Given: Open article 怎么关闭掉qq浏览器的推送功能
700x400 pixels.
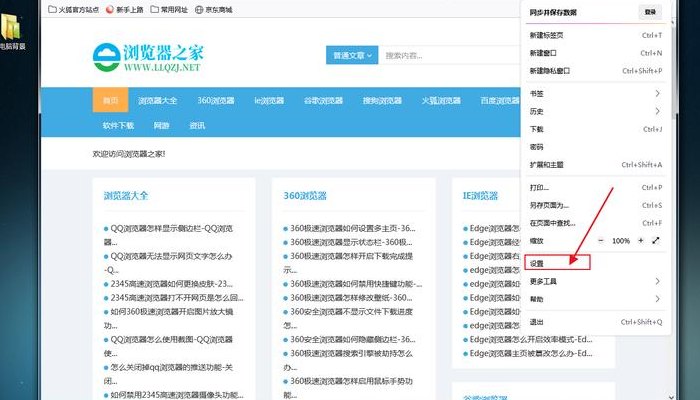Looking at the screenshot, I should [x=171, y=367].
